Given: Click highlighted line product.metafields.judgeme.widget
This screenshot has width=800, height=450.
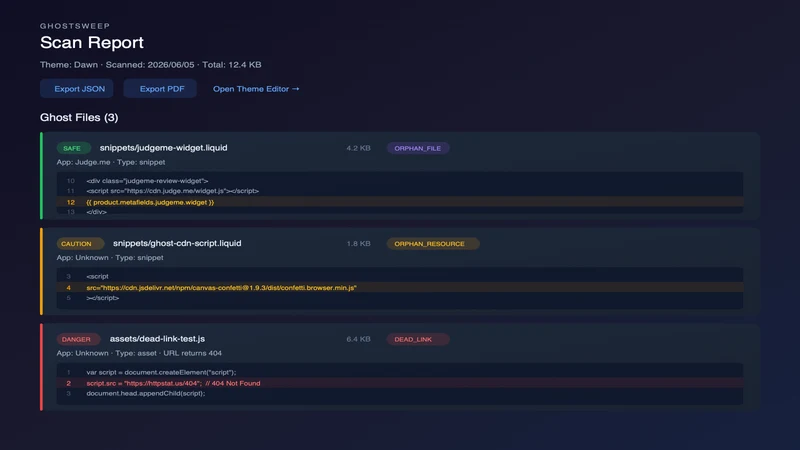Looking at the screenshot, I should coord(399,202).
